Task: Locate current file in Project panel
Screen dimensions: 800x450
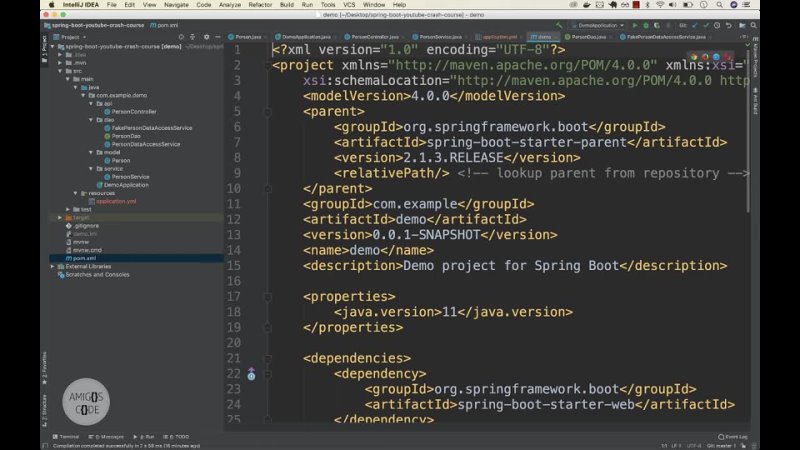Action: pyautogui.click(x=181, y=37)
